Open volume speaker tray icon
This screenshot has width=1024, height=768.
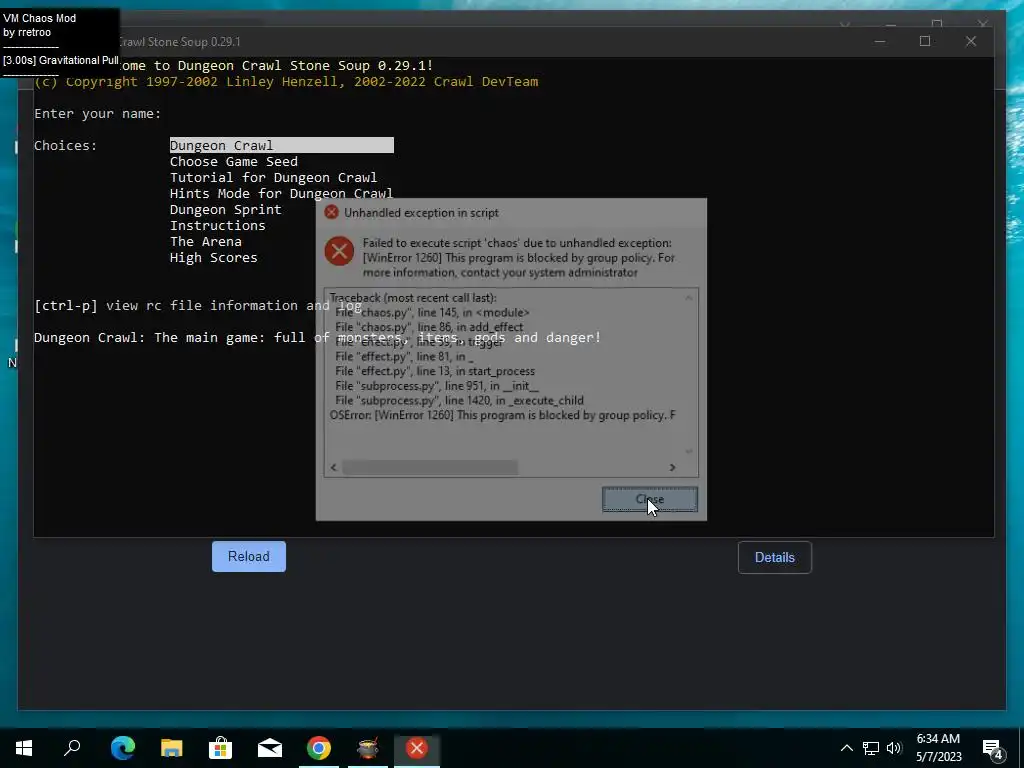click(x=894, y=748)
